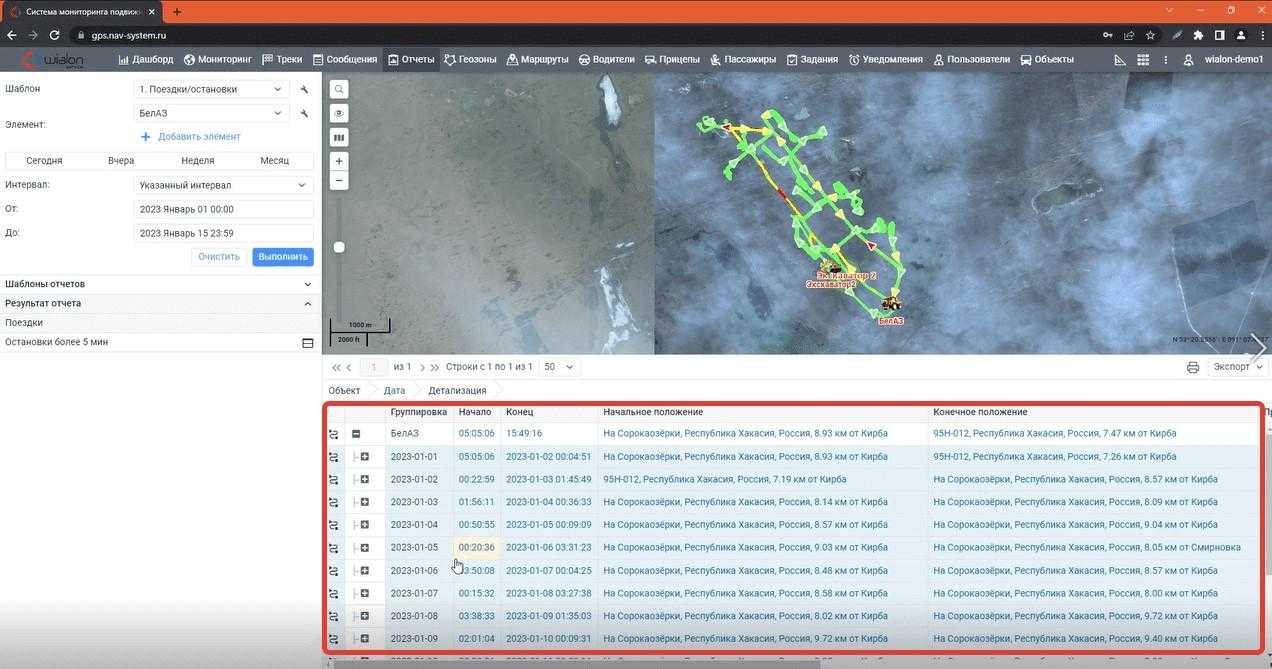Click the От date field

coord(223,209)
